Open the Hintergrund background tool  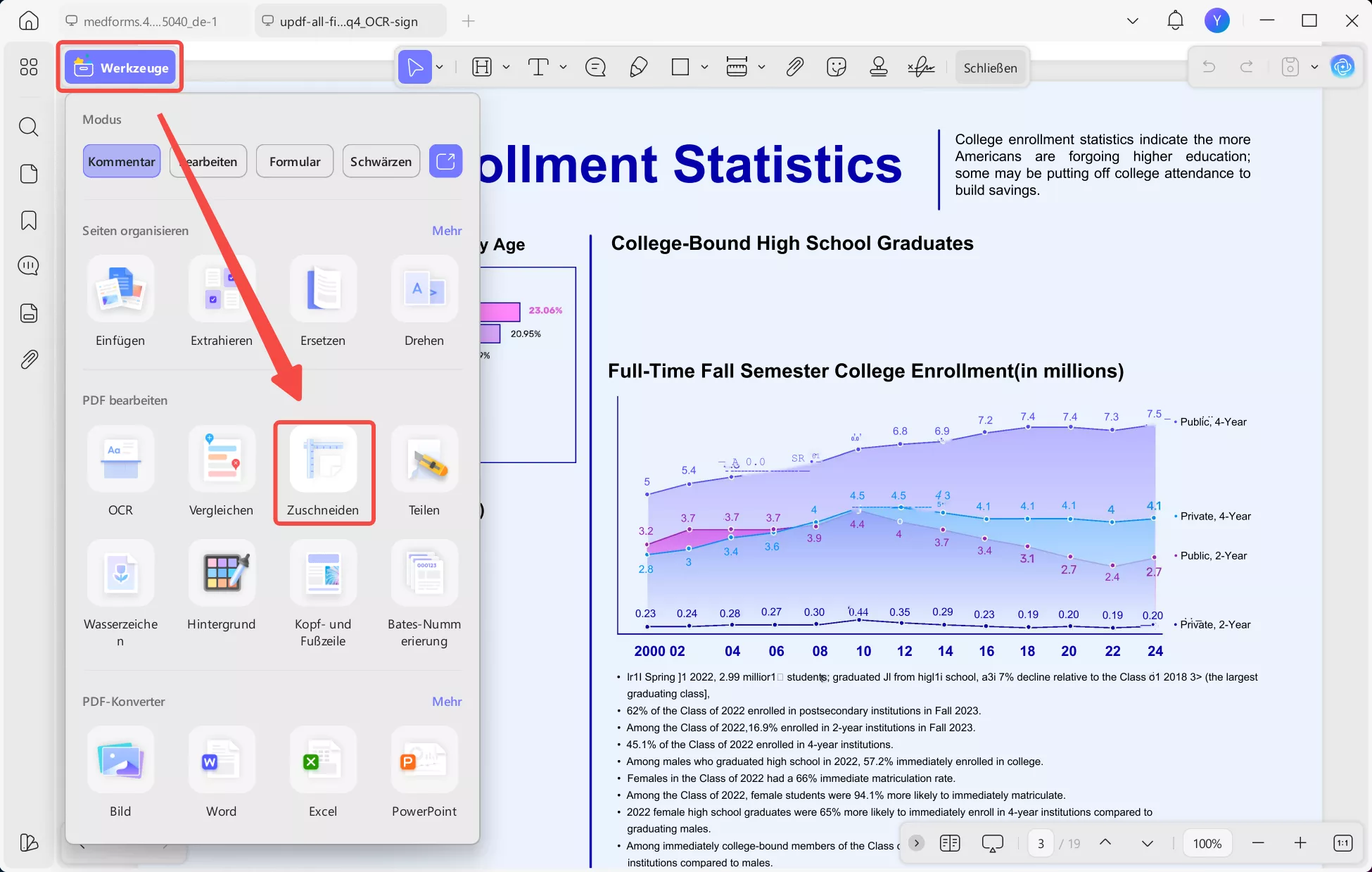222,574
